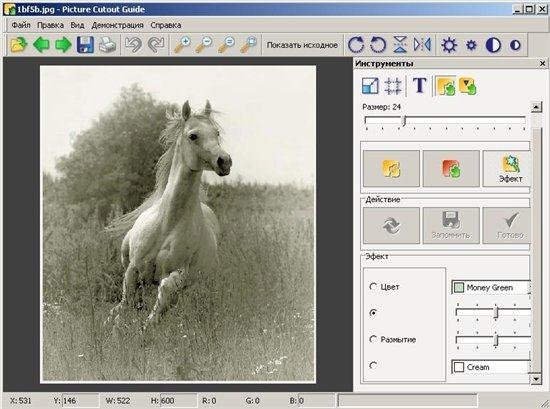550x409 pixels.
Task: Select the yellow background-replace tool icon
Action: (x=468, y=86)
